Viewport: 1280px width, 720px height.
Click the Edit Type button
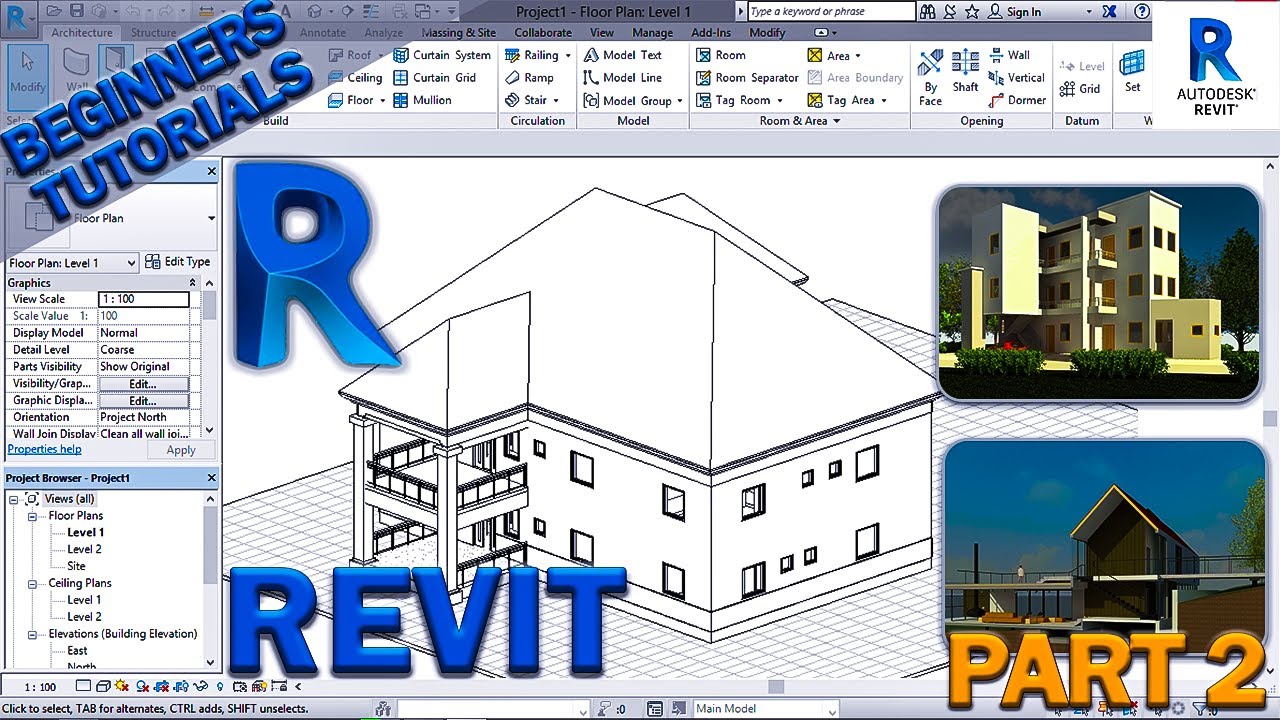178,262
